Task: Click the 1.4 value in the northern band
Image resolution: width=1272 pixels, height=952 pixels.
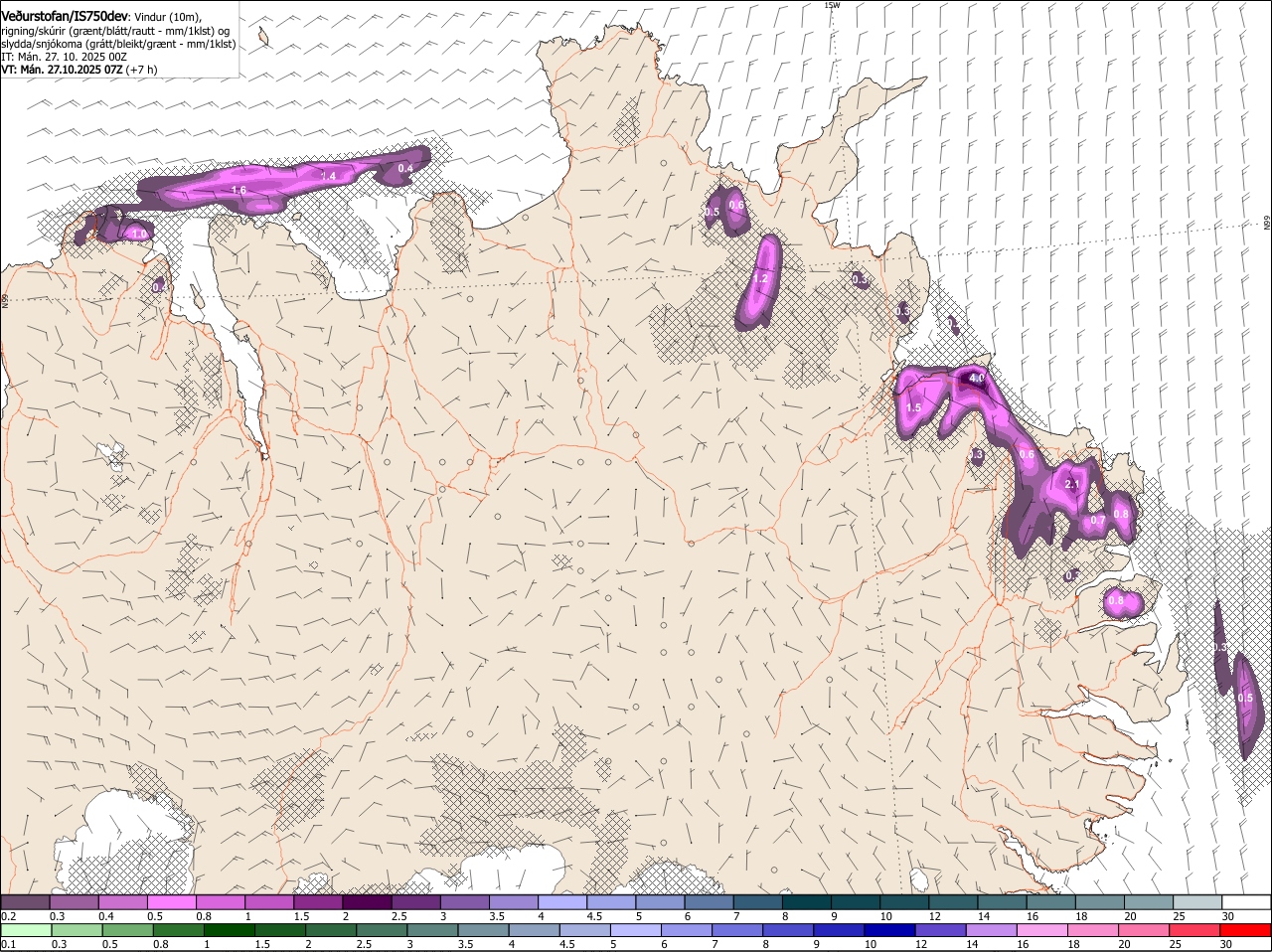Action: click(329, 176)
